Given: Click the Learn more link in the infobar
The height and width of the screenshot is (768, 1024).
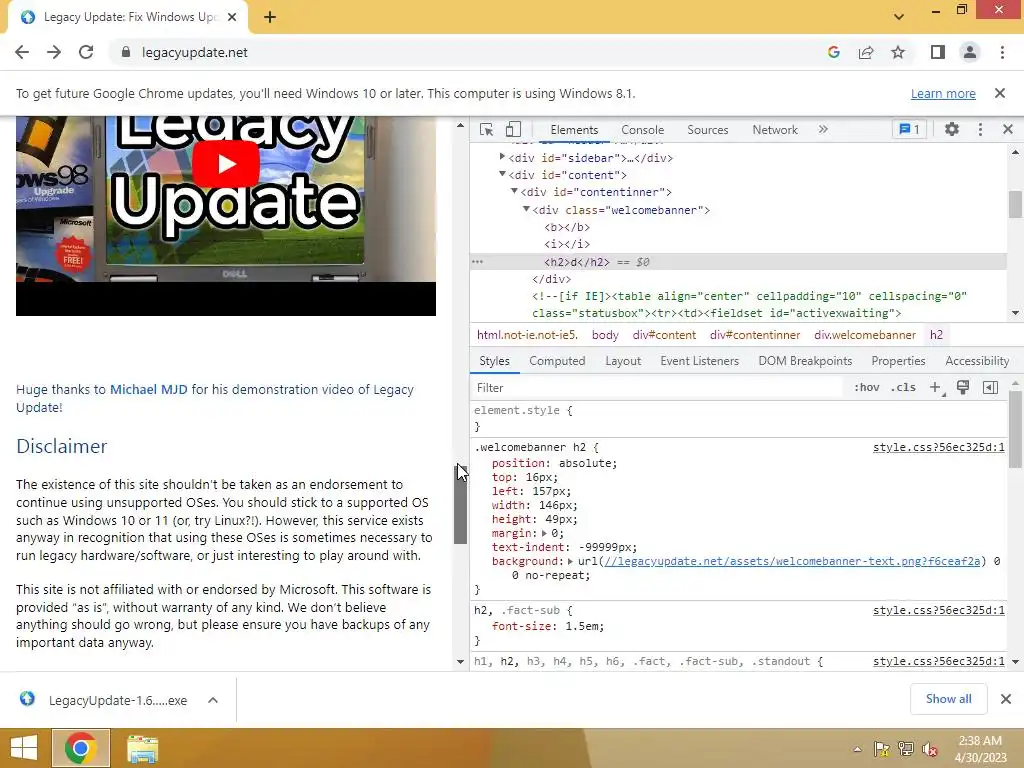Looking at the screenshot, I should click(943, 93).
